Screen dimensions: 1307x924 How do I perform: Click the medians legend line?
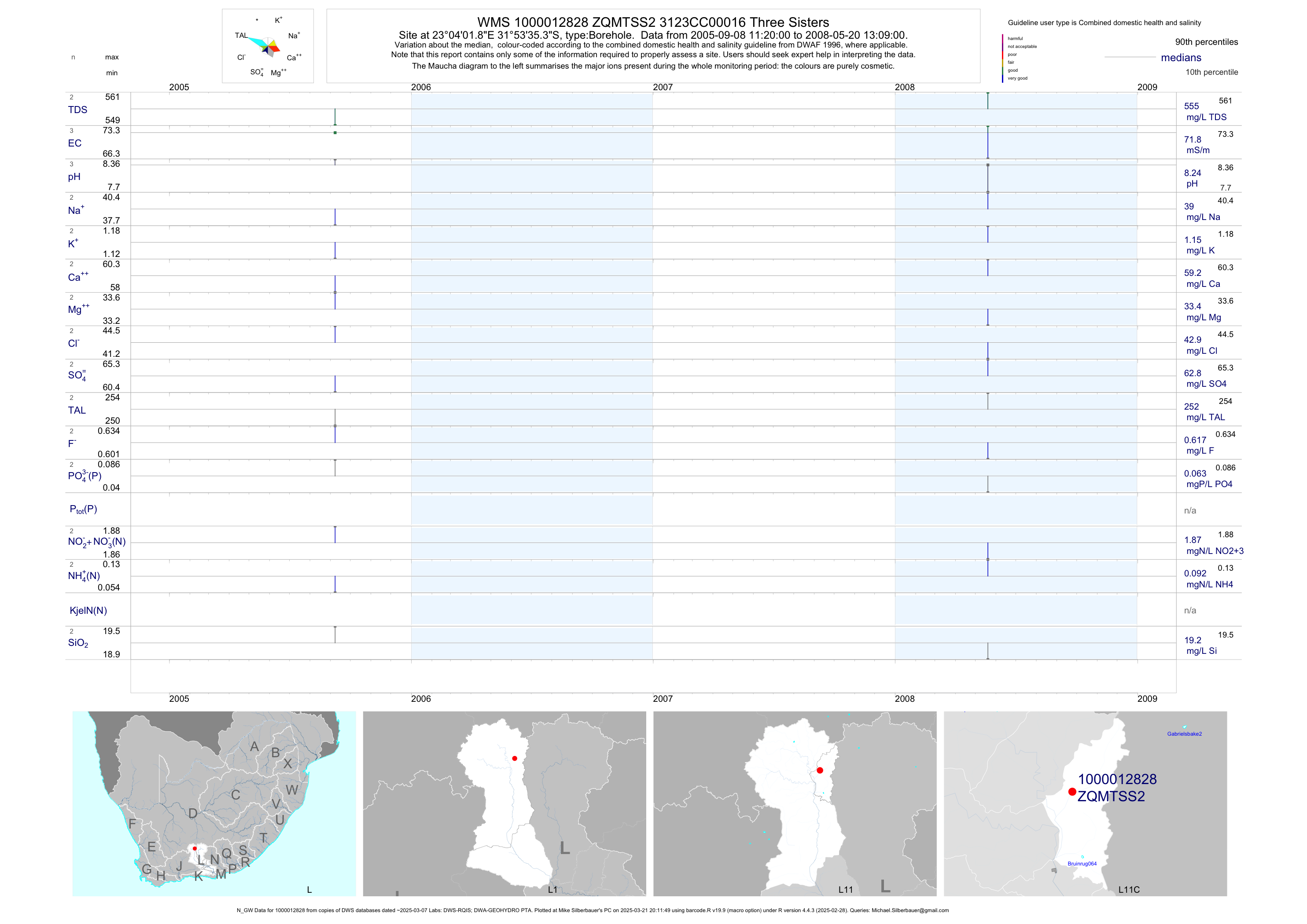coord(1130,58)
